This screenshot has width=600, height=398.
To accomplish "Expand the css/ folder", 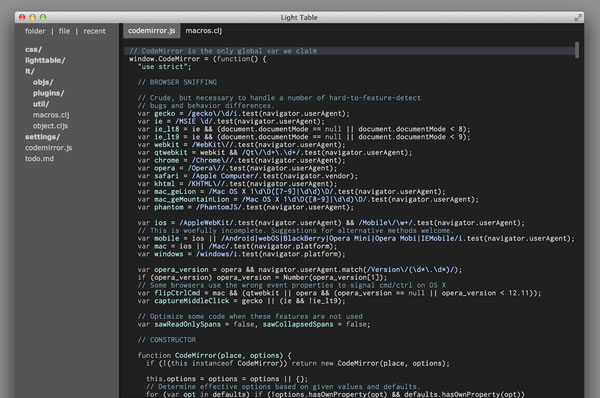I will 33,49.
